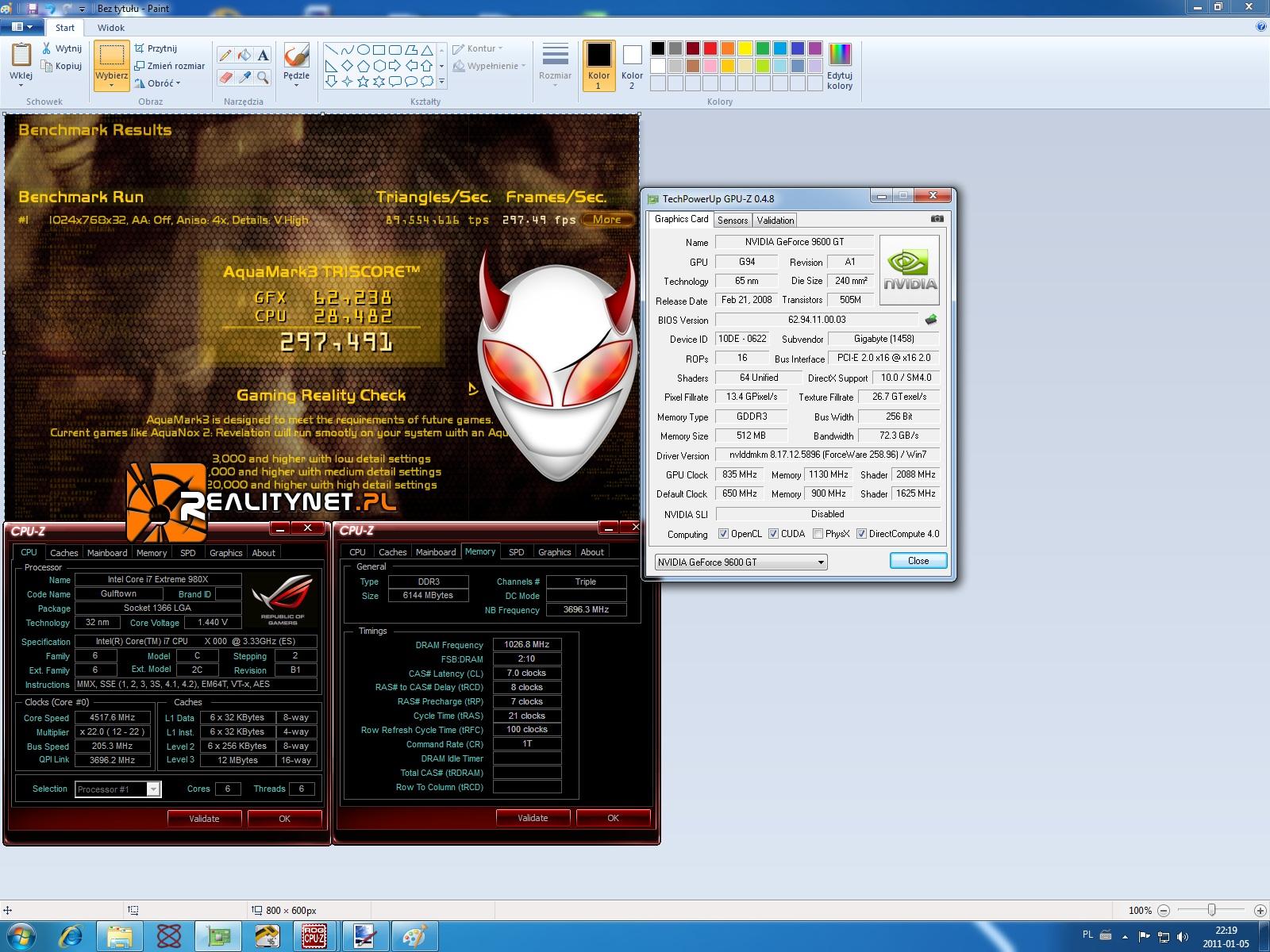
Task: Click the BIOS save icon in GPU-Z
Action: (931, 320)
